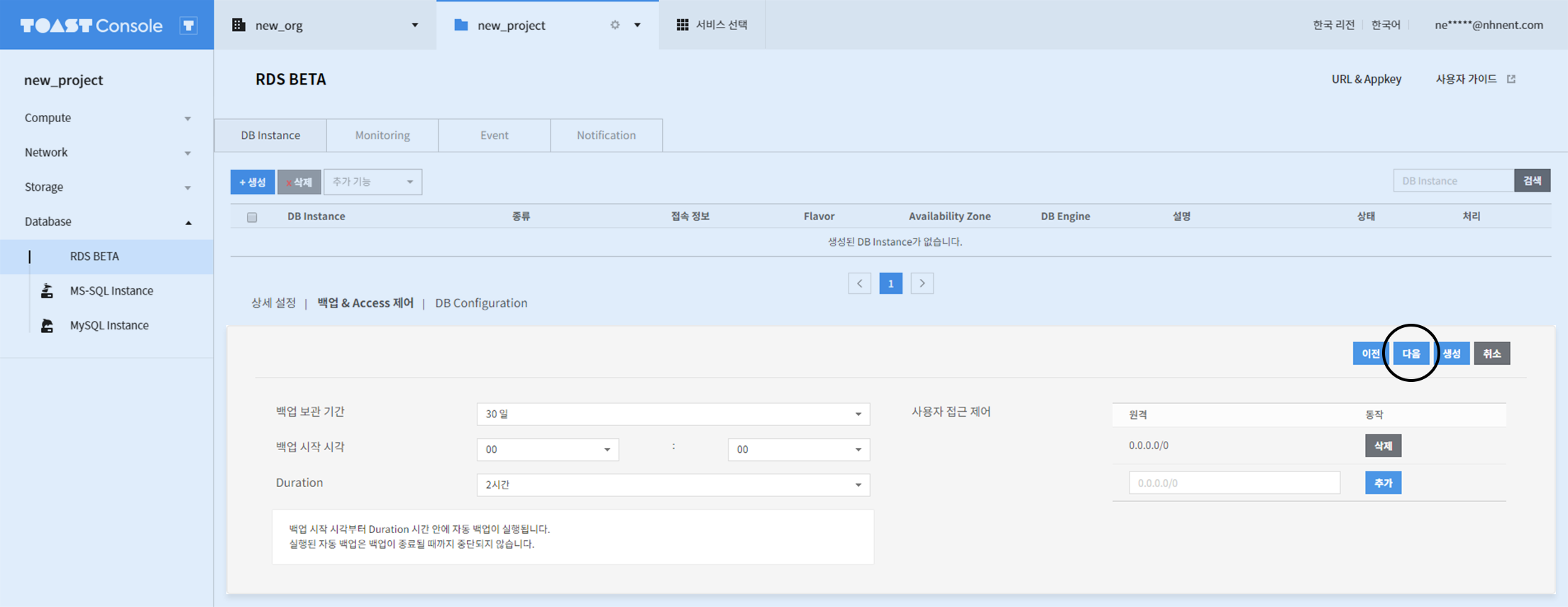This screenshot has height=607, width=1568.
Task: Click the square T icon beside Console
Action: [188, 26]
